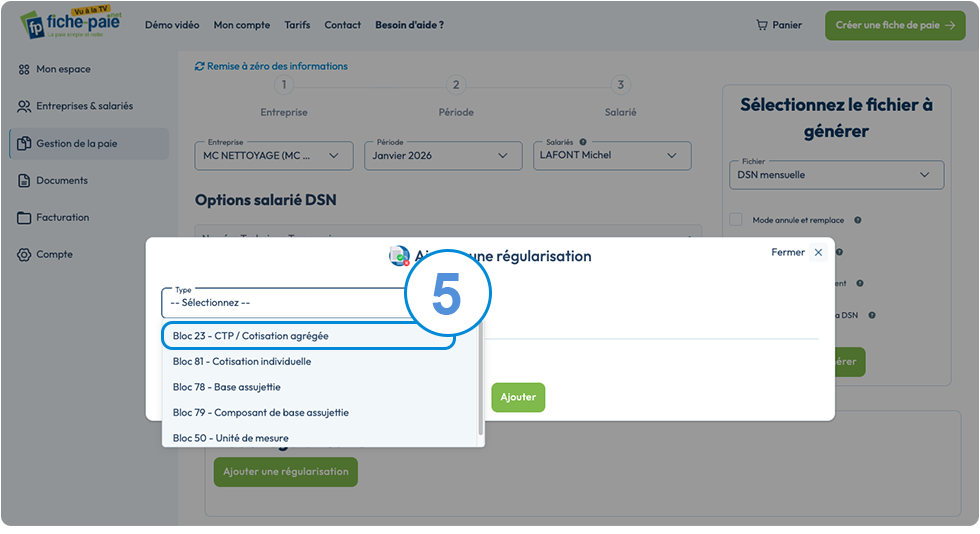Choose Bloc 79 - Composant de base assujettie
This screenshot has height=534, width=980.
(261, 413)
